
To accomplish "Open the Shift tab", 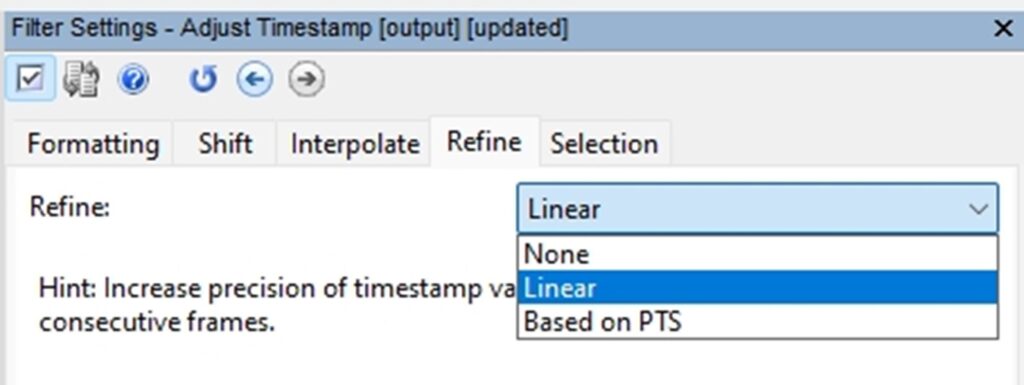I will 225,144.
